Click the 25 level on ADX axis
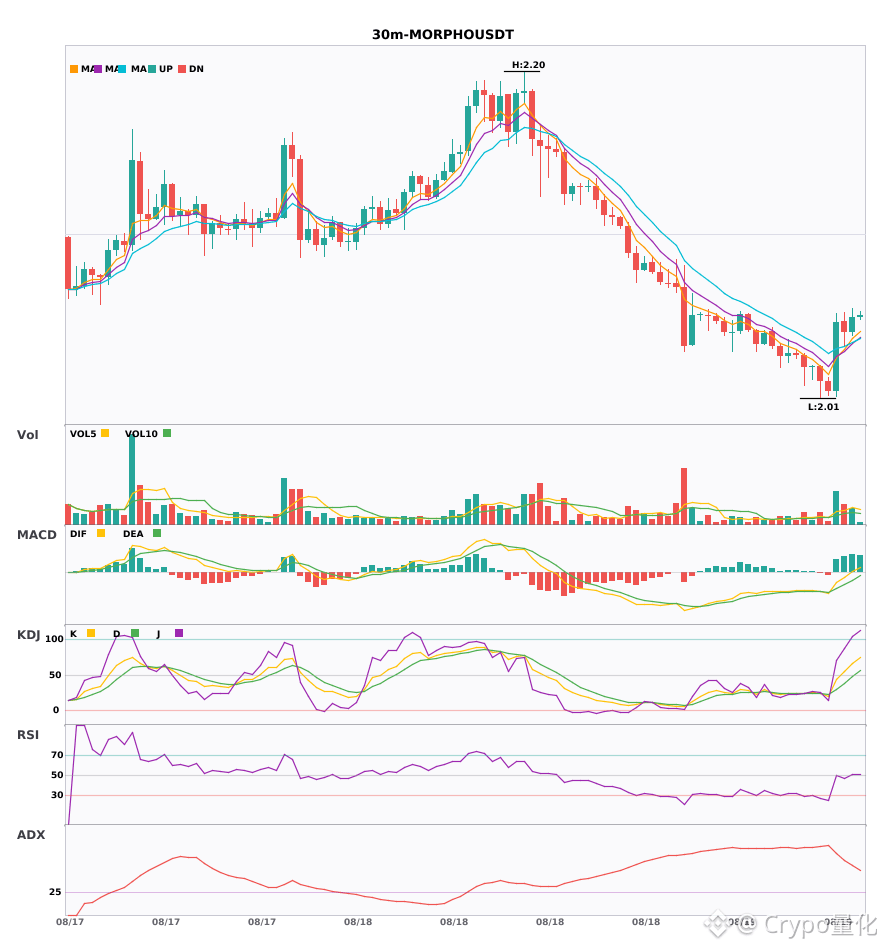Viewport: 885px width, 950px height. (x=55, y=892)
